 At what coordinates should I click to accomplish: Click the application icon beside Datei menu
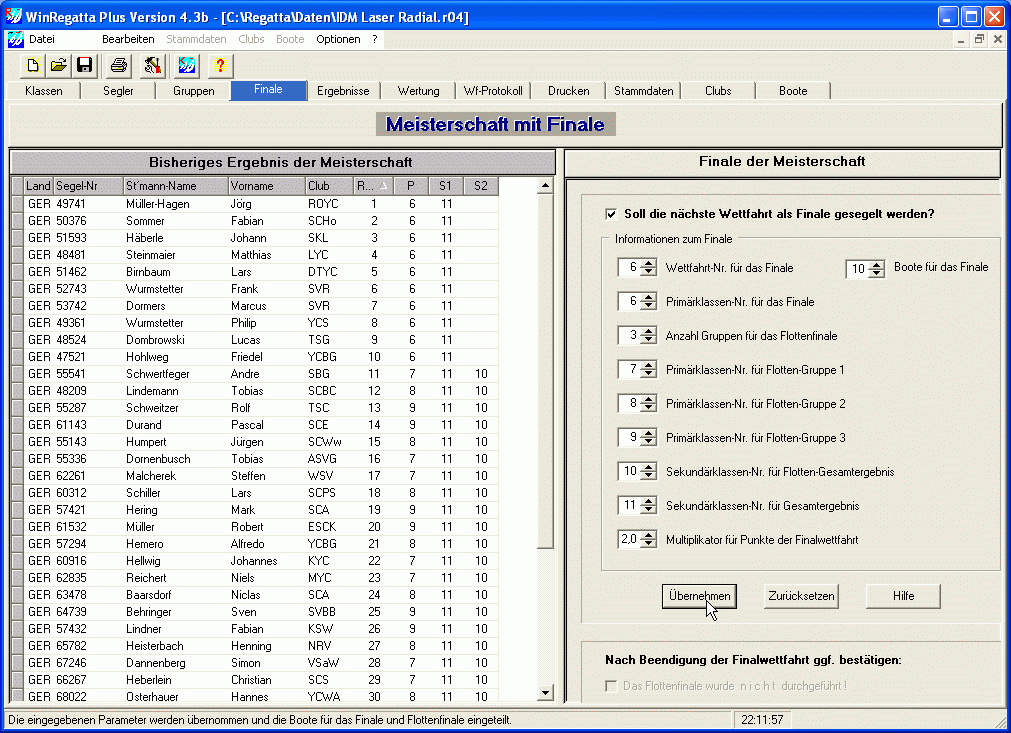click(15, 39)
